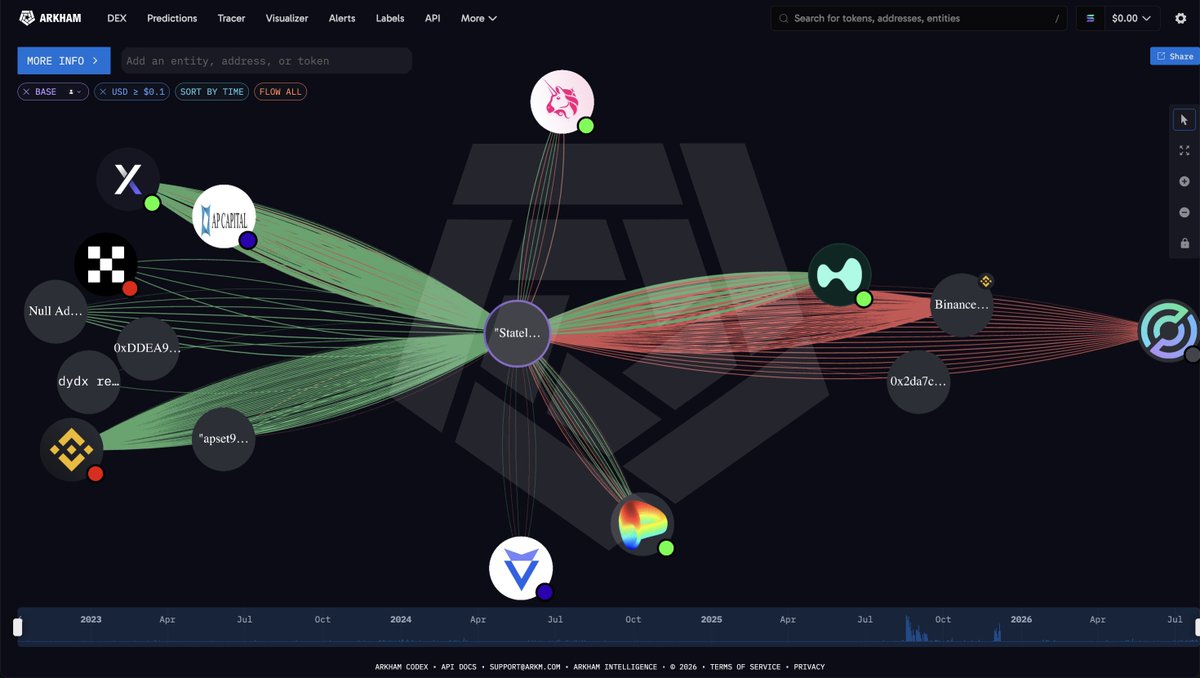Viewport: 1200px width, 678px height.
Task: Expand the More menu
Action: point(479,18)
